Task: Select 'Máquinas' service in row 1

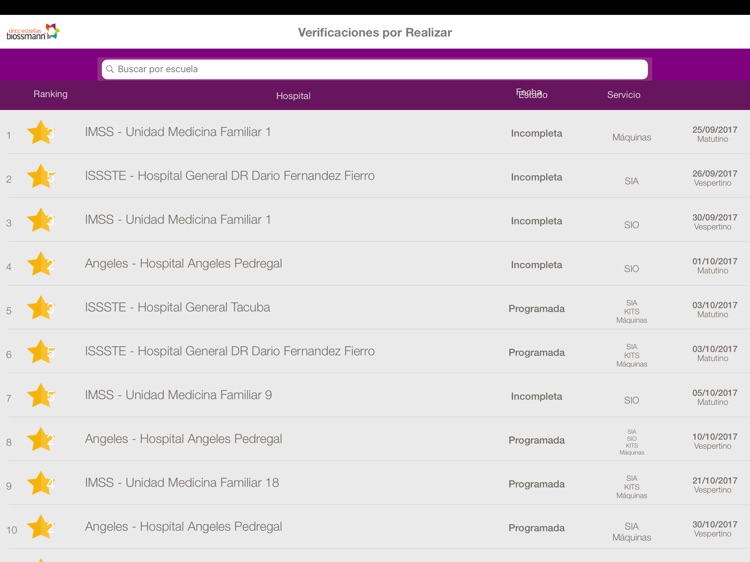Action: pyautogui.click(x=631, y=137)
